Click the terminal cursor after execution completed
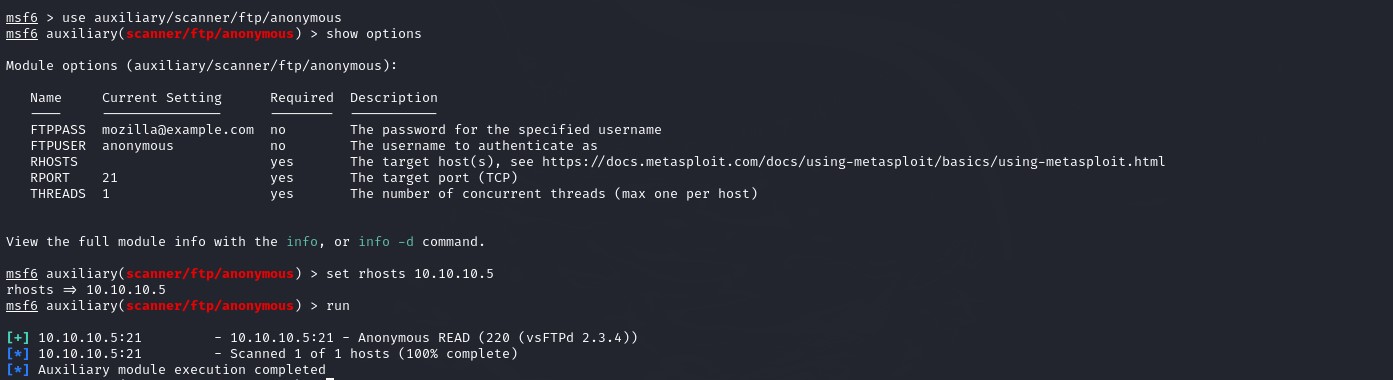The width and height of the screenshot is (1393, 380). click(x=330, y=370)
